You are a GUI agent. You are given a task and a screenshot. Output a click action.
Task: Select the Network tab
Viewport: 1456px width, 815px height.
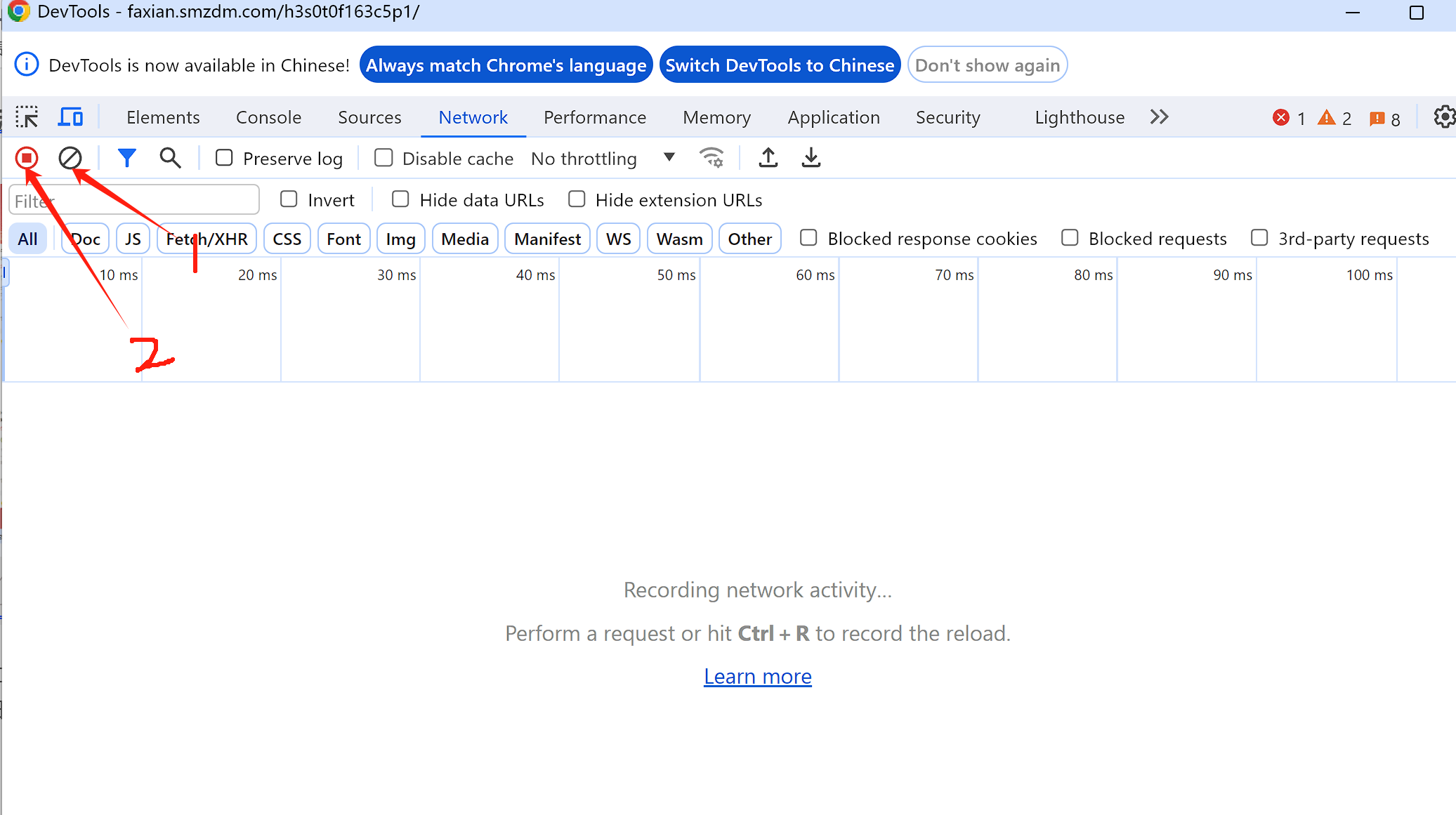473,117
